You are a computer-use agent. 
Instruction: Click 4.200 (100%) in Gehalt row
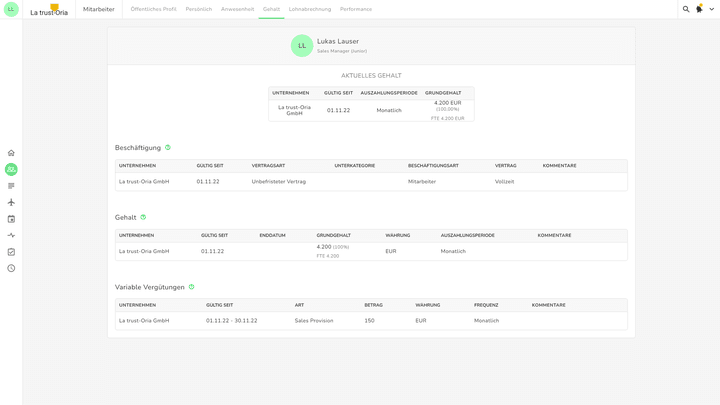[x=333, y=247]
